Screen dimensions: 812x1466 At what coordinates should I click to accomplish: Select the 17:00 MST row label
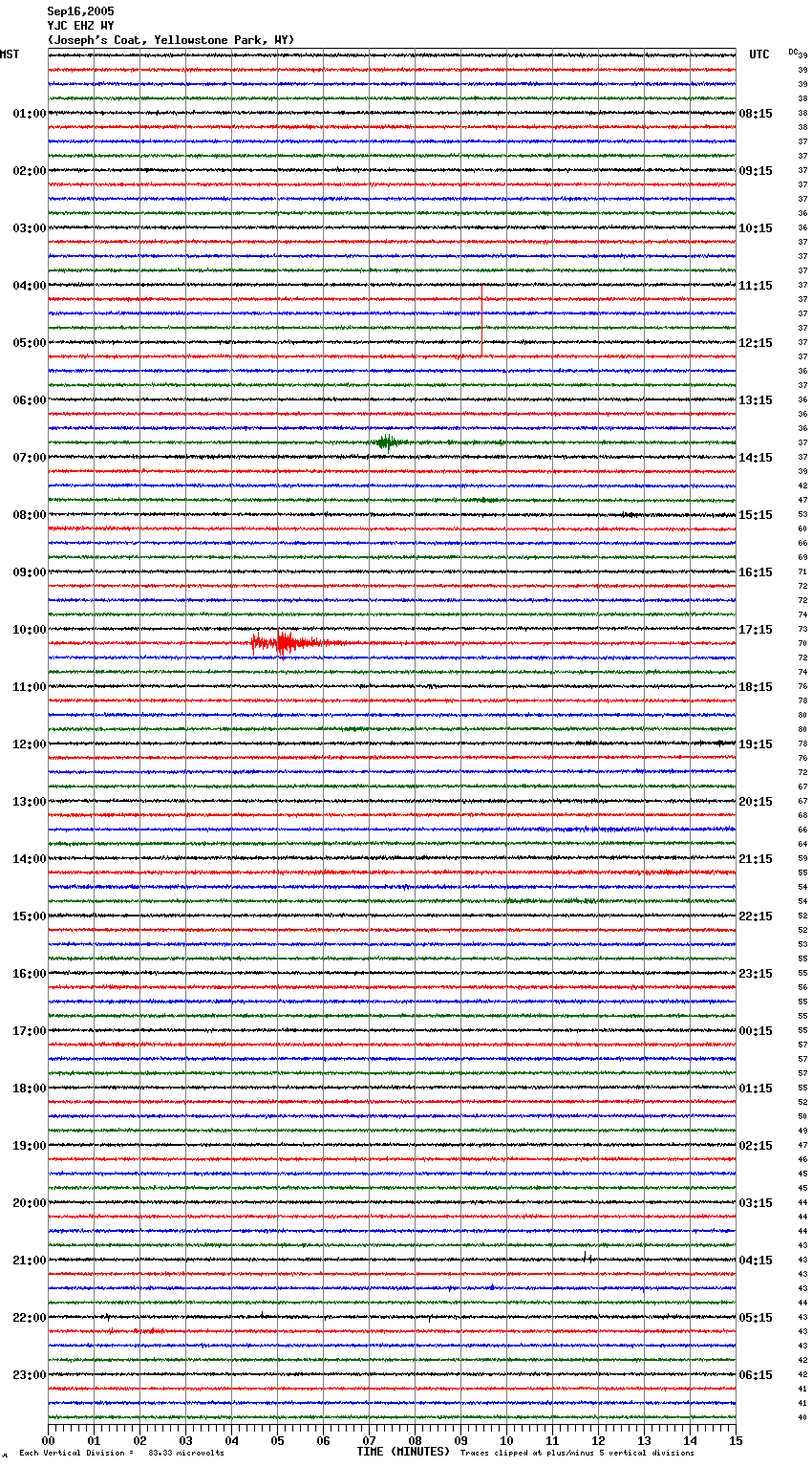(30, 1031)
